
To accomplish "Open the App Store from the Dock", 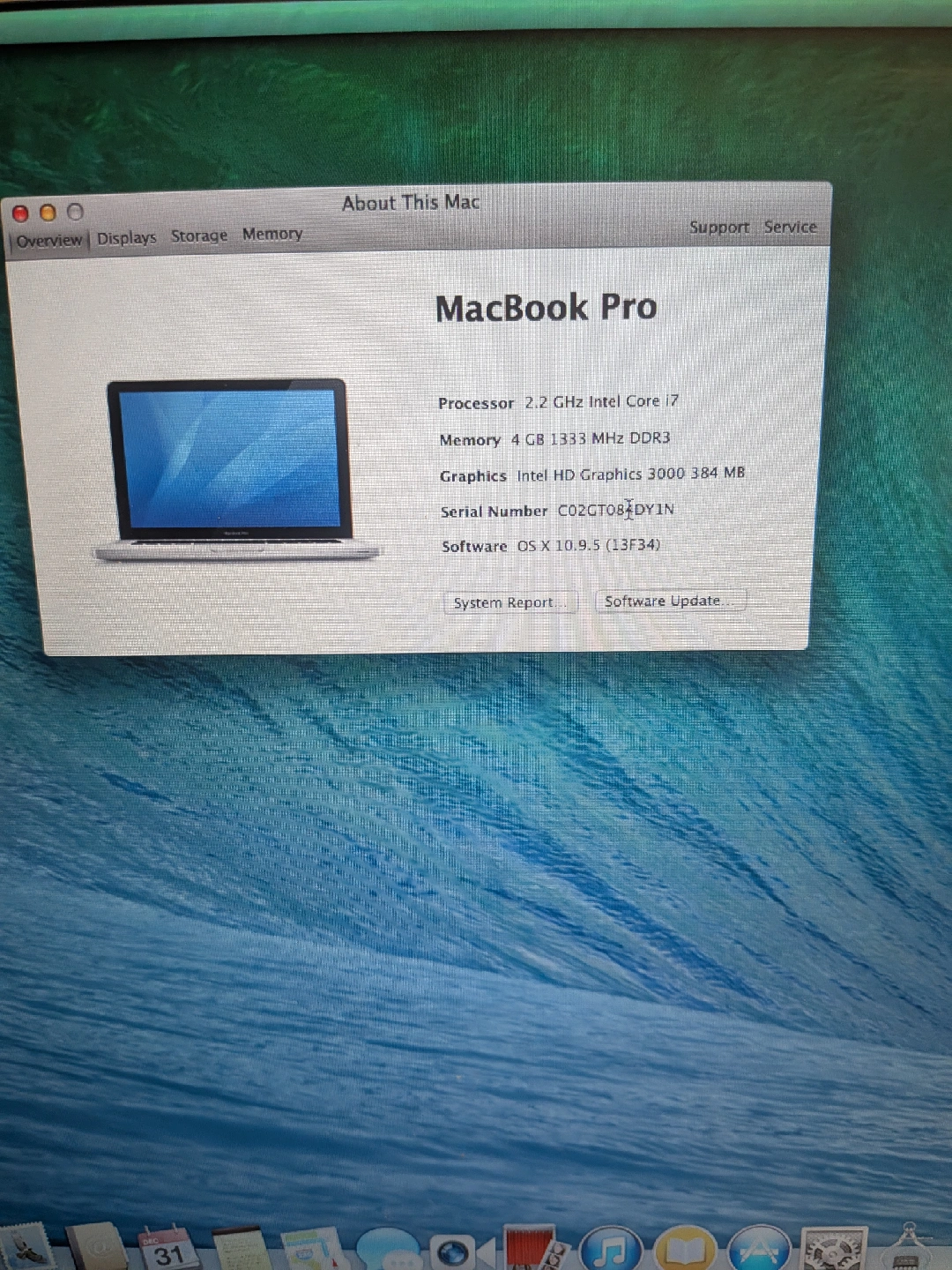I will (760, 1249).
